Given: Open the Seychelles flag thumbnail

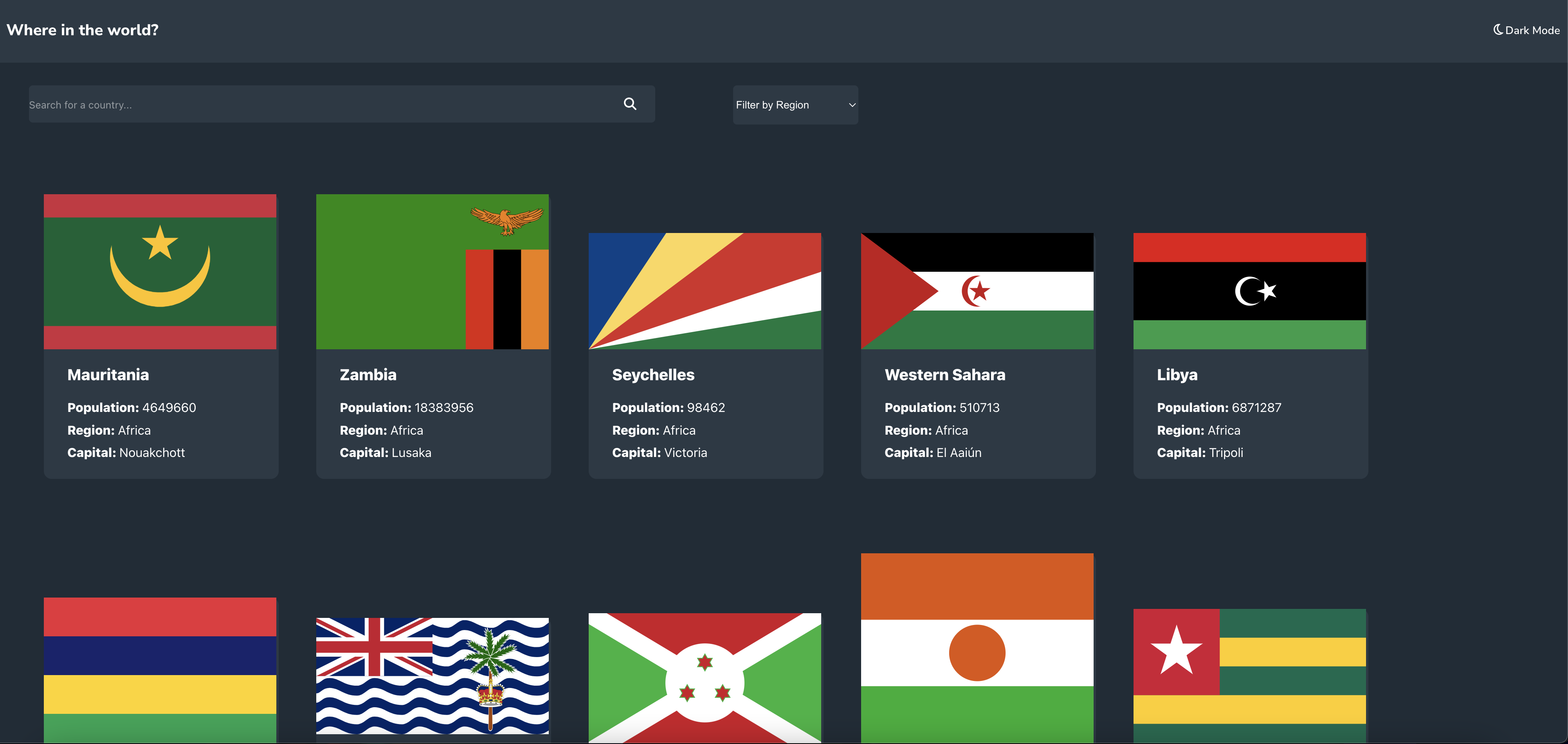Looking at the screenshot, I should [x=705, y=291].
